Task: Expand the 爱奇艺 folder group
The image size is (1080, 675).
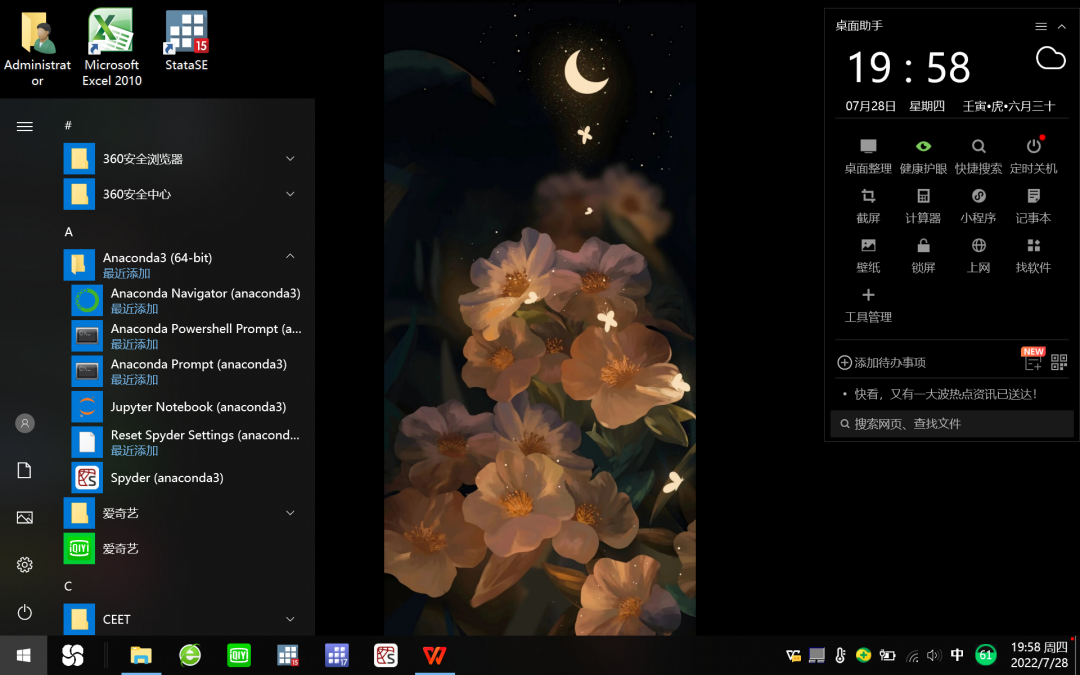Action: click(186, 513)
